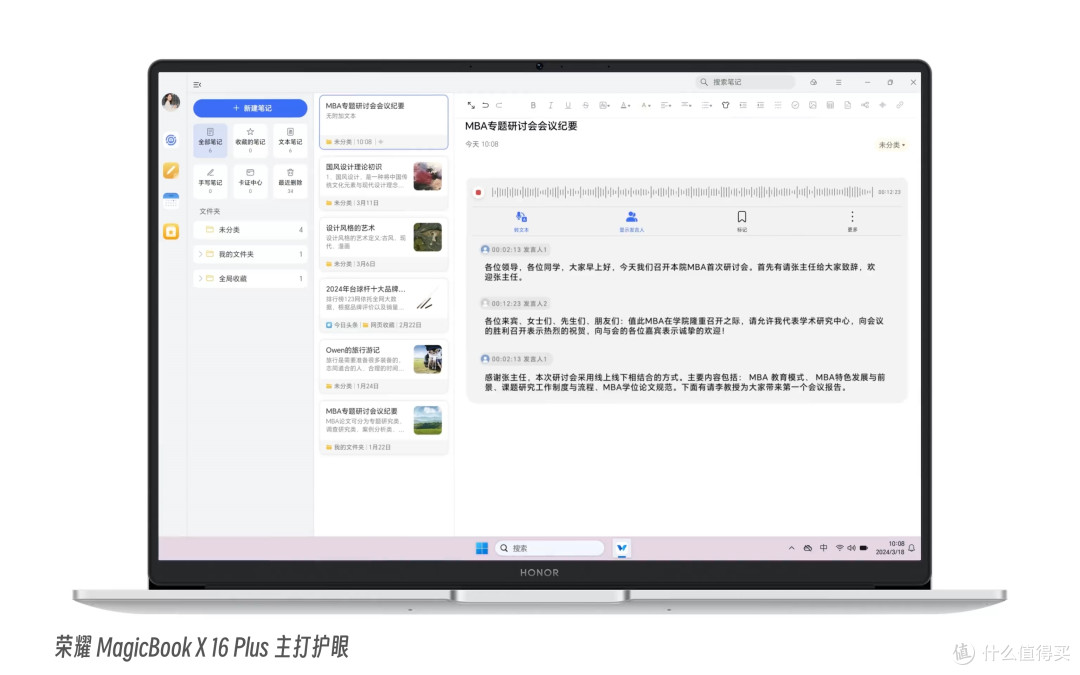The width and height of the screenshot is (1080, 675).
Task: Toggle bold formatting
Action: 532,105
